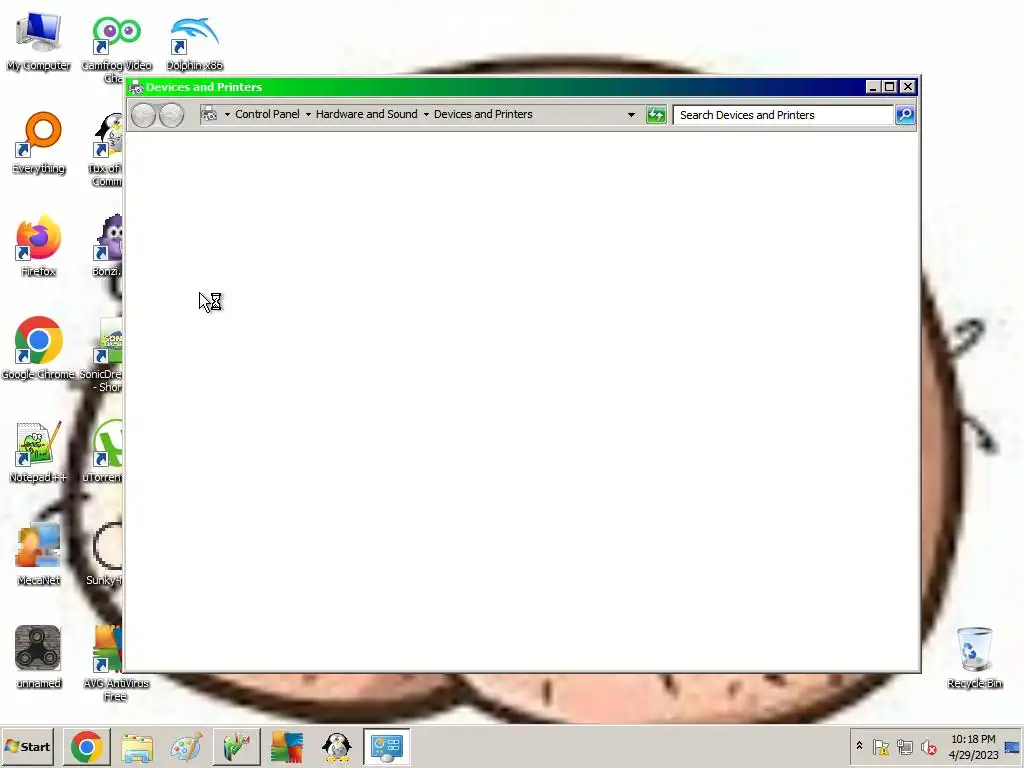This screenshot has width=1024, height=768.
Task: Click the Start button
Action: pos(27,746)
